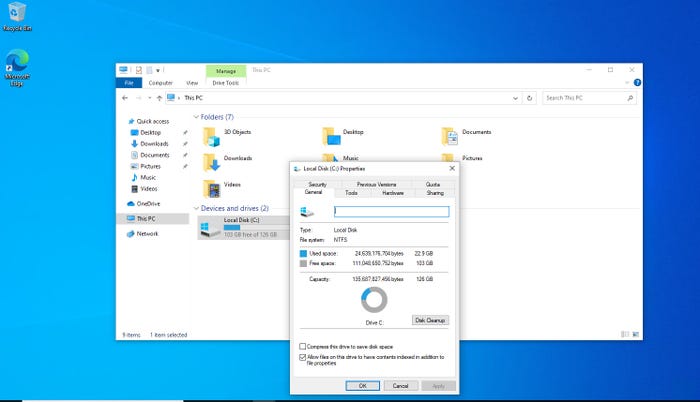Click the blue Used space color swatch
This screenshot has height=402, width=700.
tap(304, 254)
